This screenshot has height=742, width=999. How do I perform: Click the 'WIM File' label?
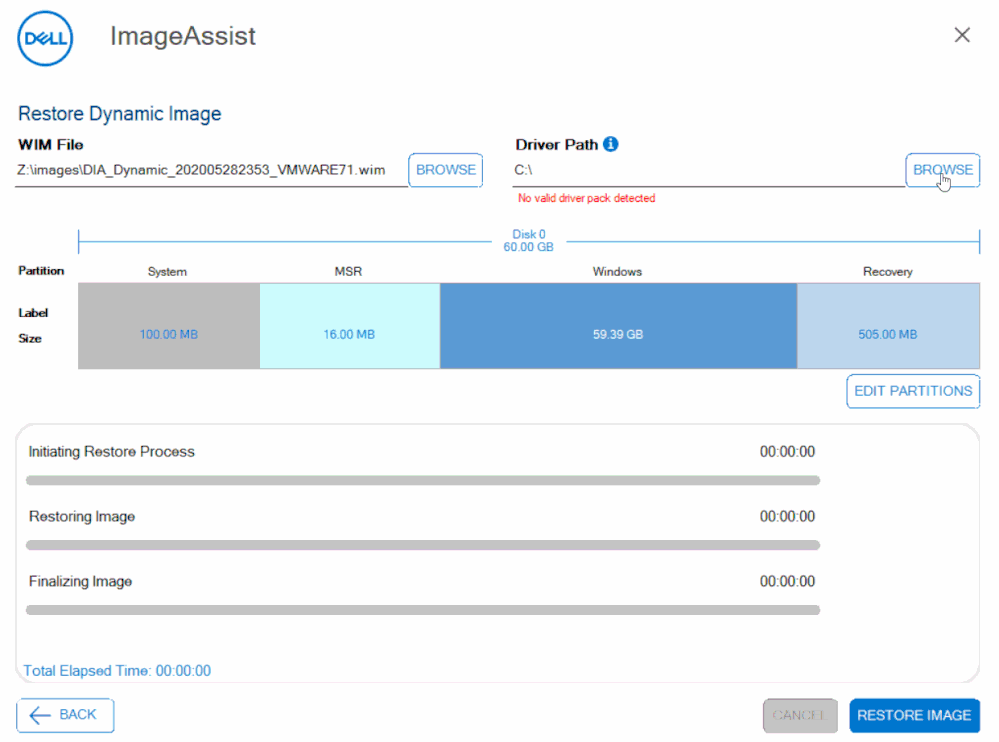(51, 145)
